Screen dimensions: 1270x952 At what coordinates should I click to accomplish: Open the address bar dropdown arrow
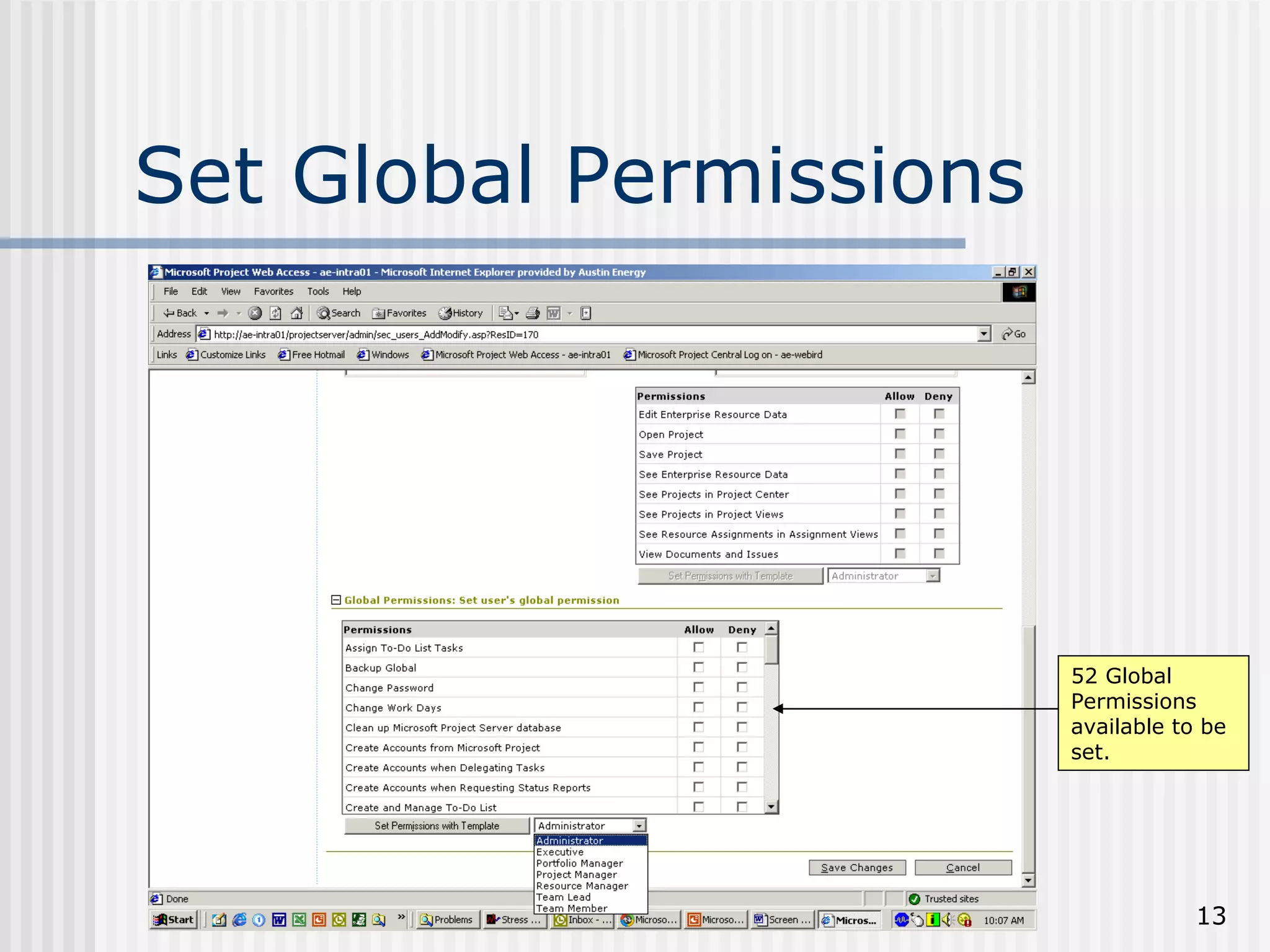984,334
